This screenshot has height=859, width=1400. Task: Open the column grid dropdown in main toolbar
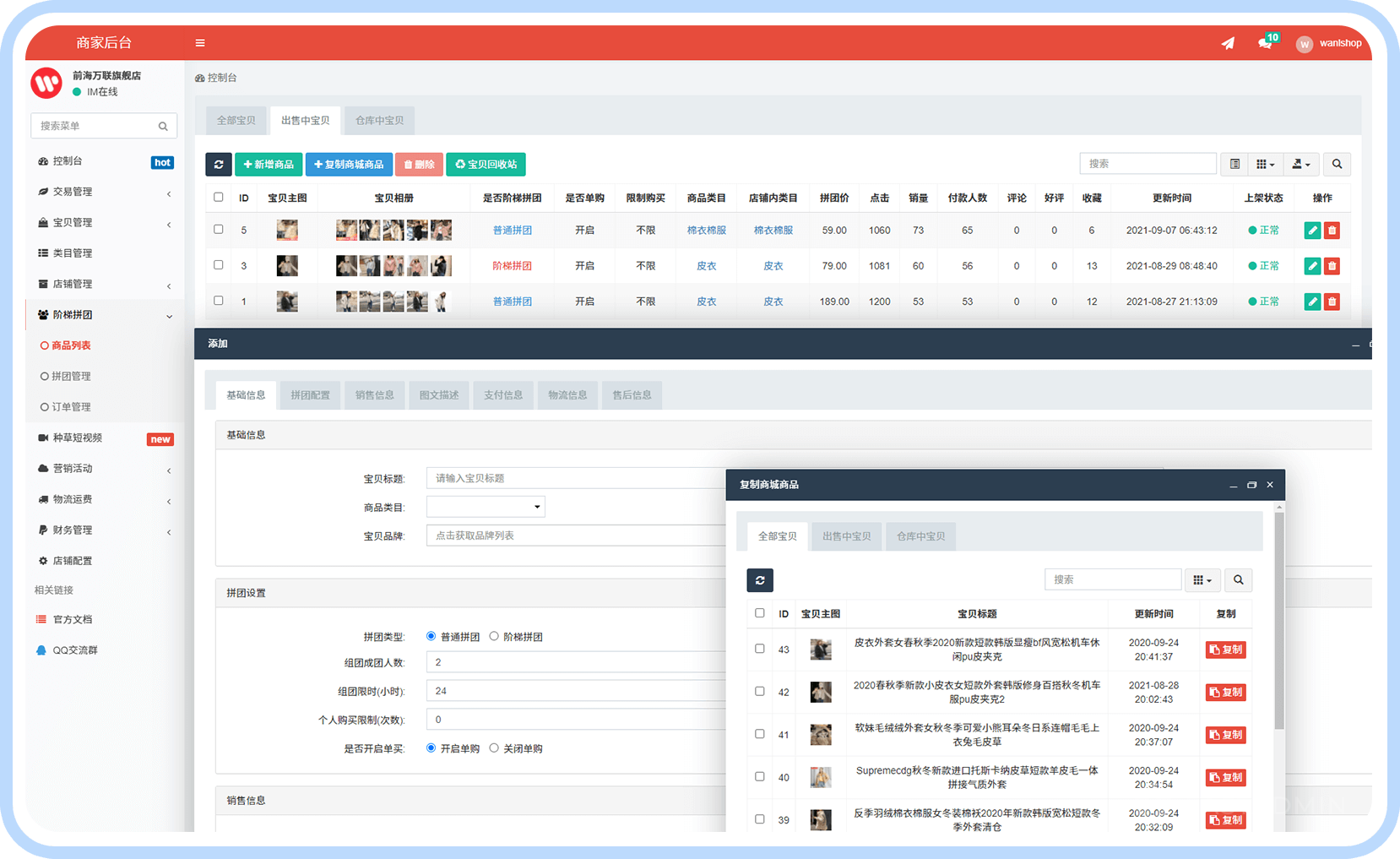[1265, 164]
